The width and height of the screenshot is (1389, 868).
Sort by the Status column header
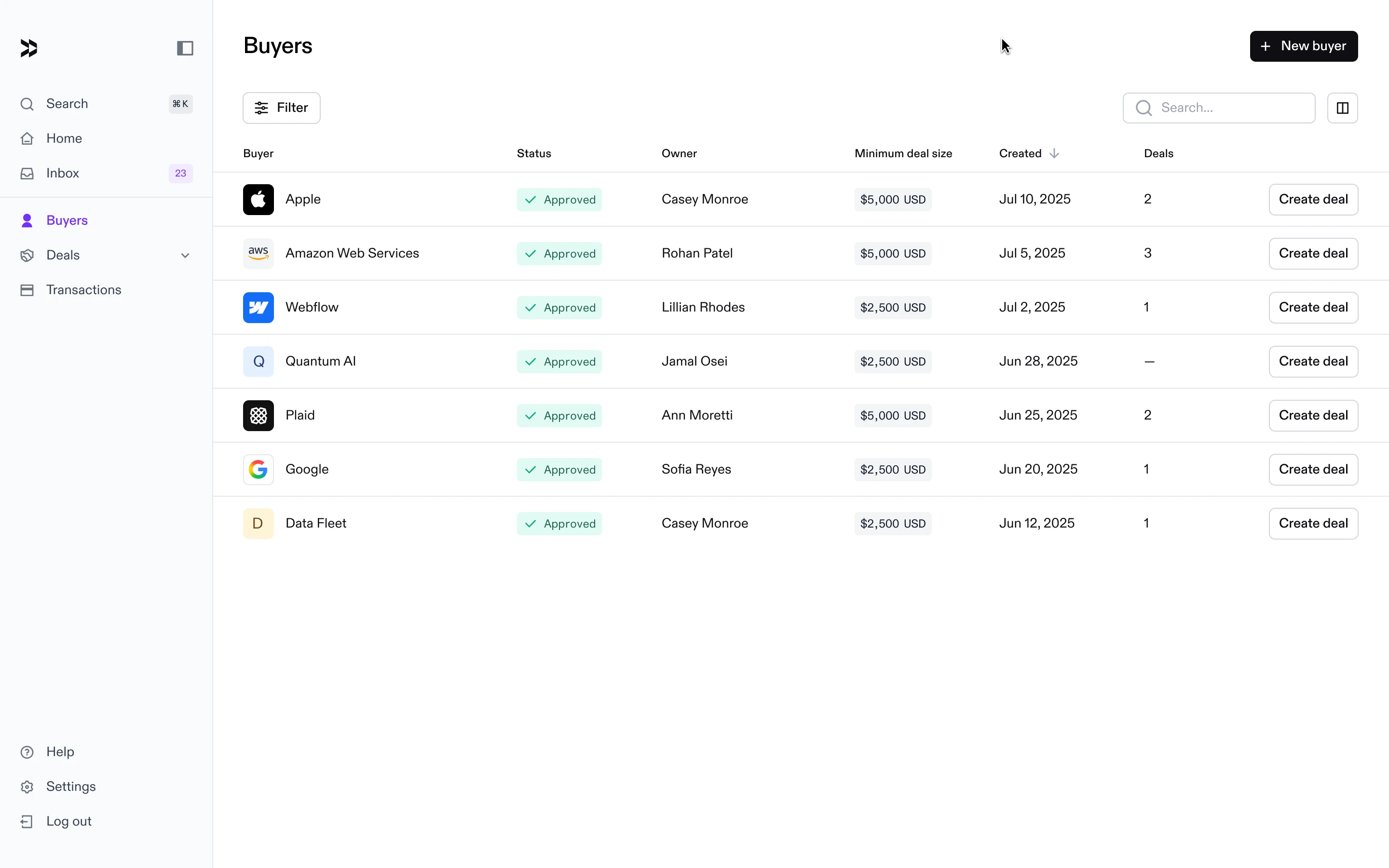click(534, 153)
